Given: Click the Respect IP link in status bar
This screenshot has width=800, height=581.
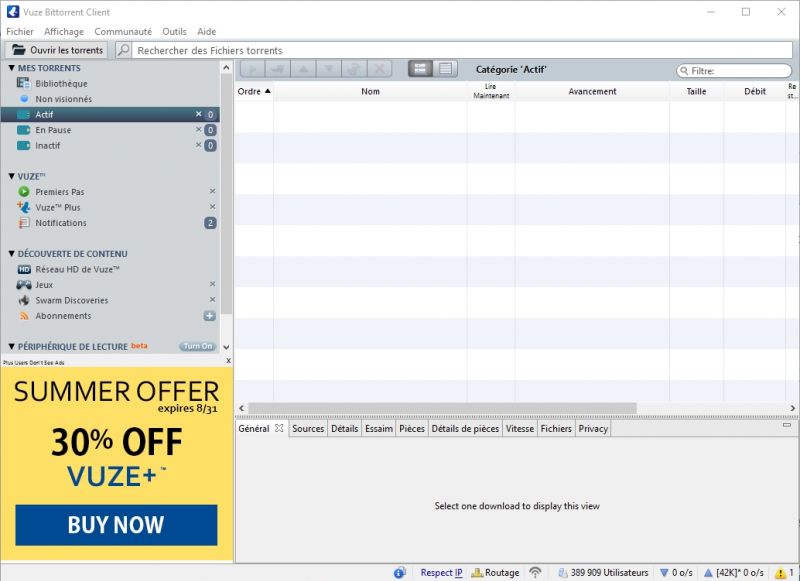Looking at the screenshot, I should point(441,573).
